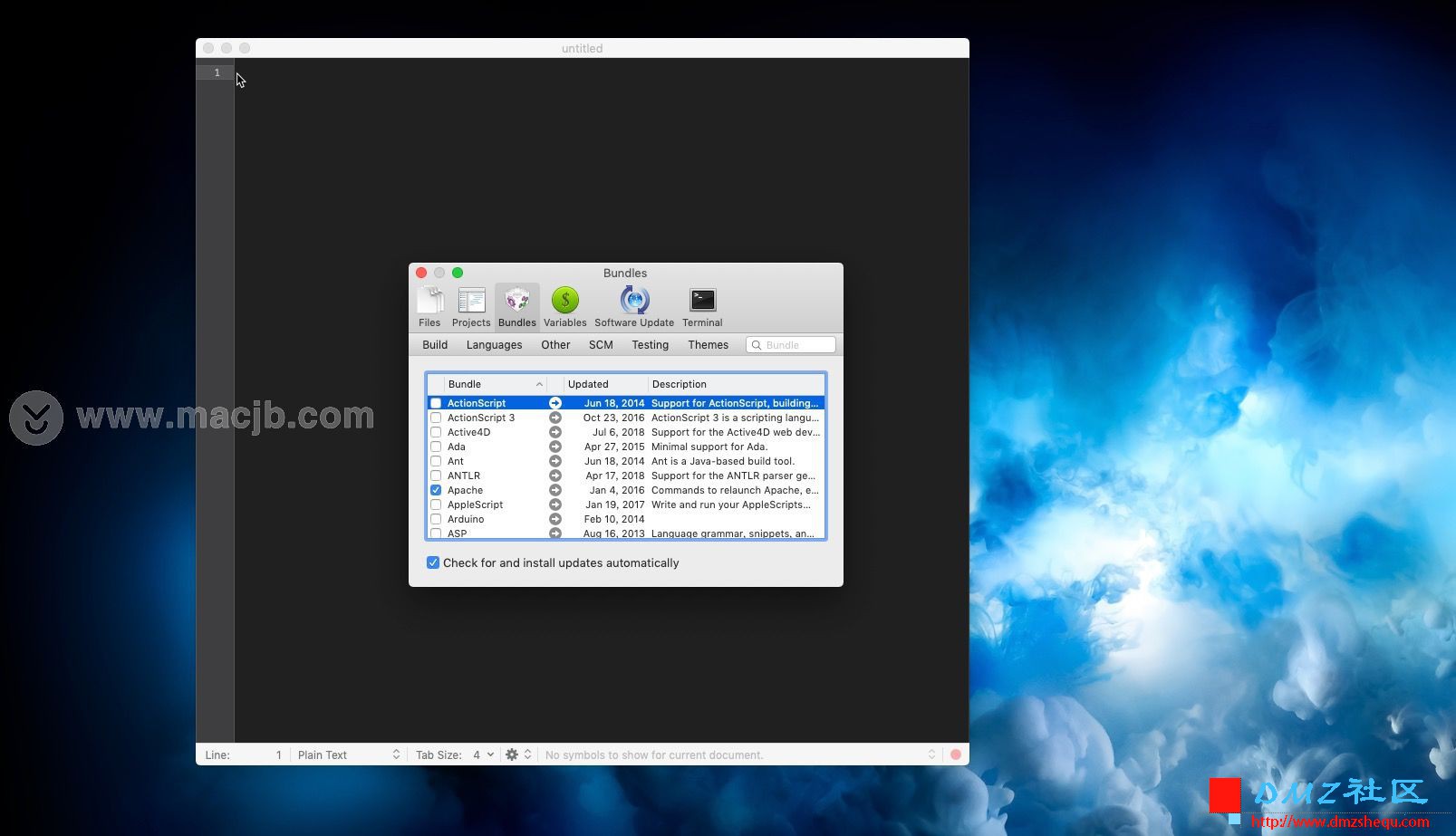The height and width of the screenshot is (836, 1456).
Task: Enable the Ada bundle checkbox
Action: pyautogui.click(x=436, y=447)
